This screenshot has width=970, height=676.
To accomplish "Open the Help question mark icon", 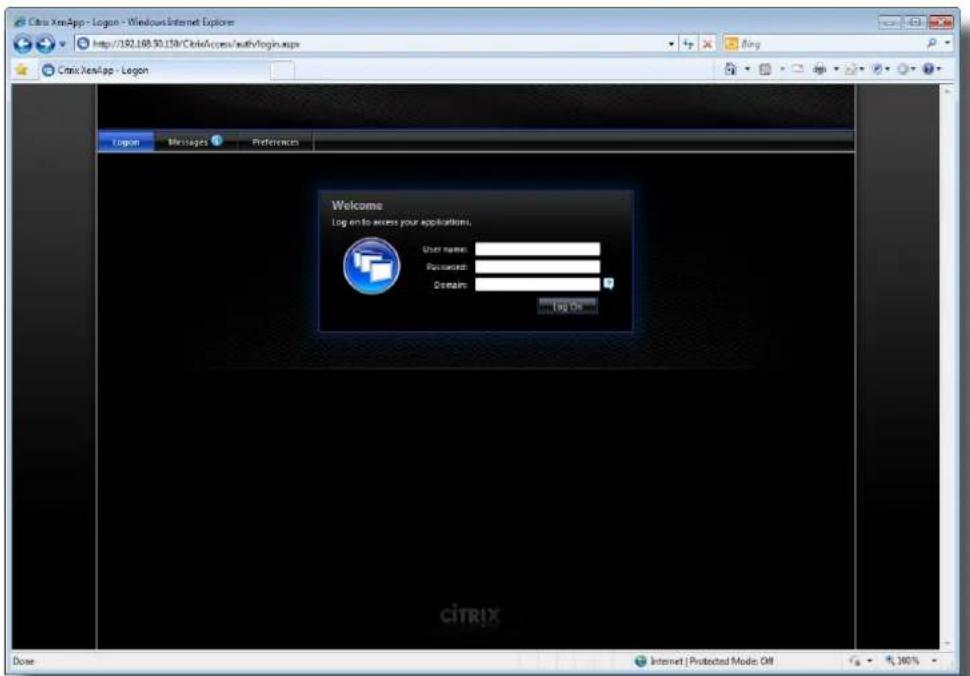I will [932, 69].
